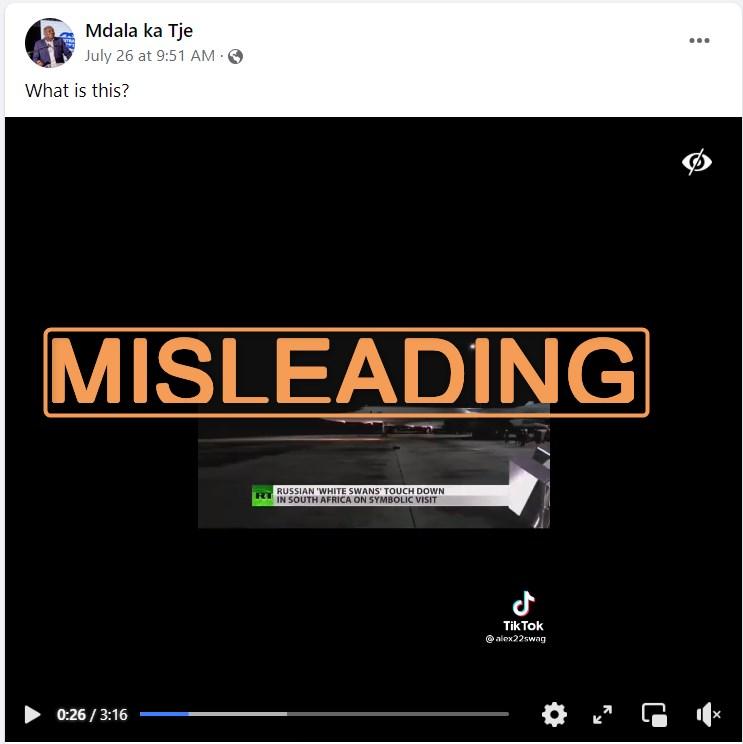Enter fullscreen mode
The width and height of the screenshot is (743, 744).
[x=603, y=714]
